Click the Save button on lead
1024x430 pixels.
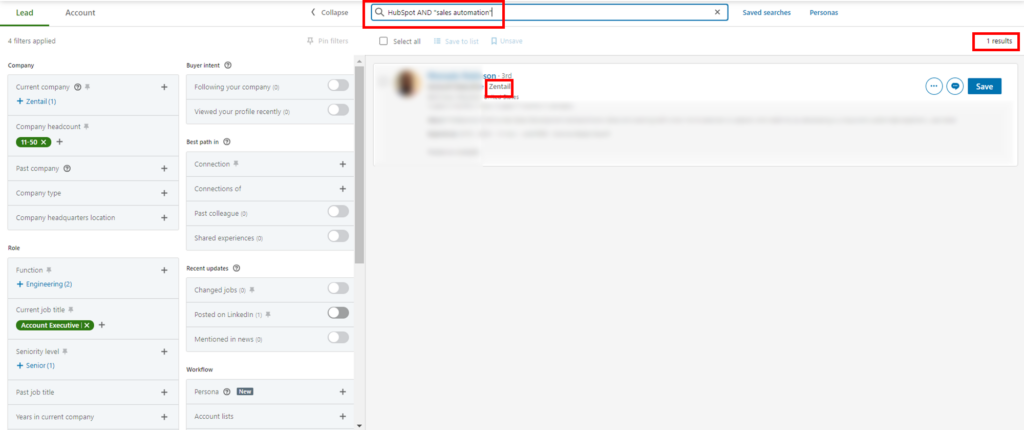pyautogui.click(x=984, y=86)
